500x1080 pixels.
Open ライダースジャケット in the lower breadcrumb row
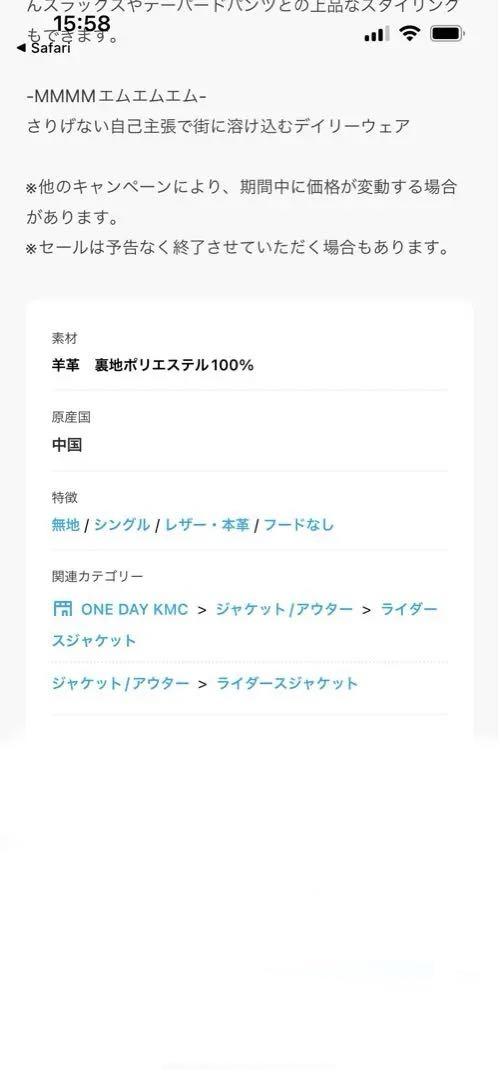[287, 683]
